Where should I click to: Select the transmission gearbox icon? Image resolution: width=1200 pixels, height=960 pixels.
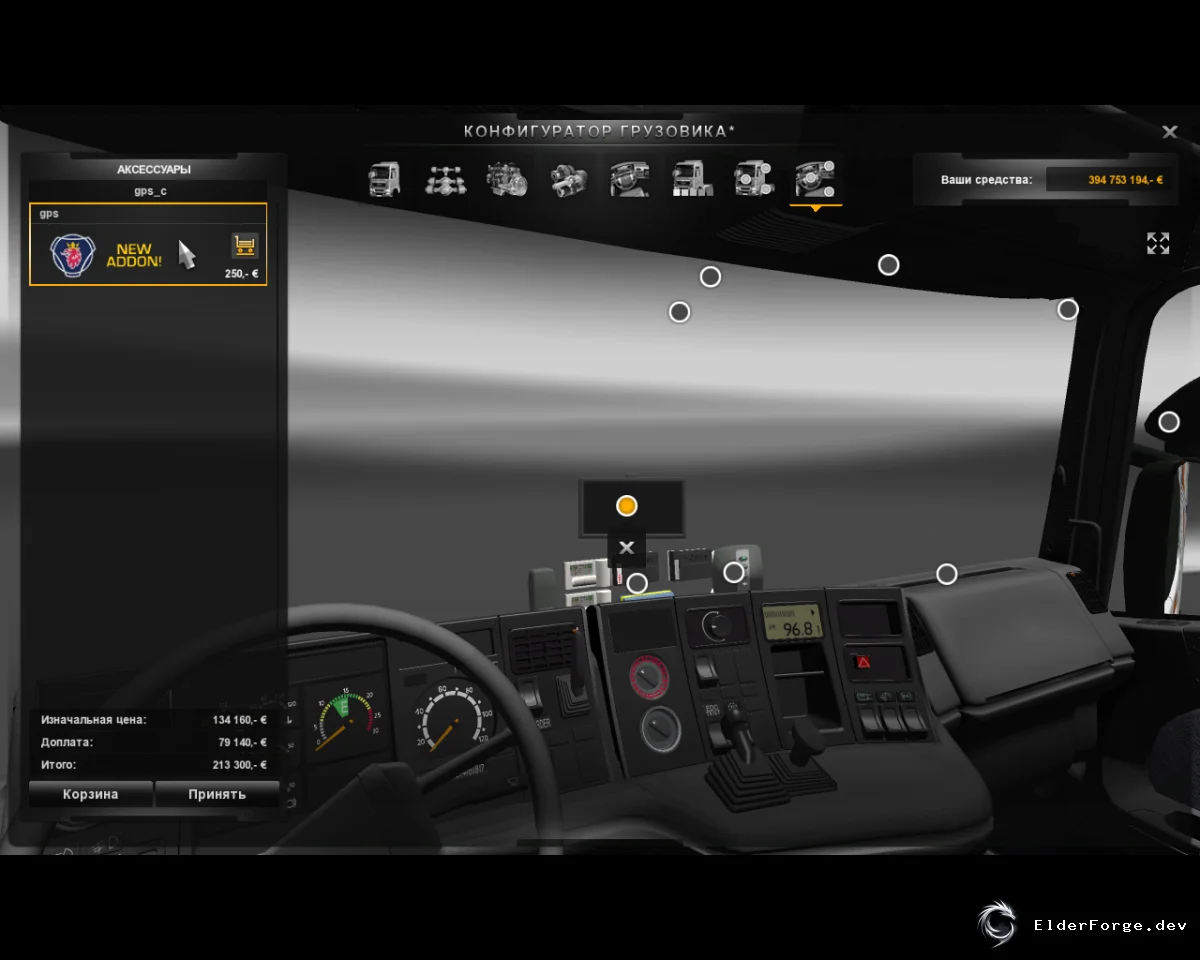point(568,179)
